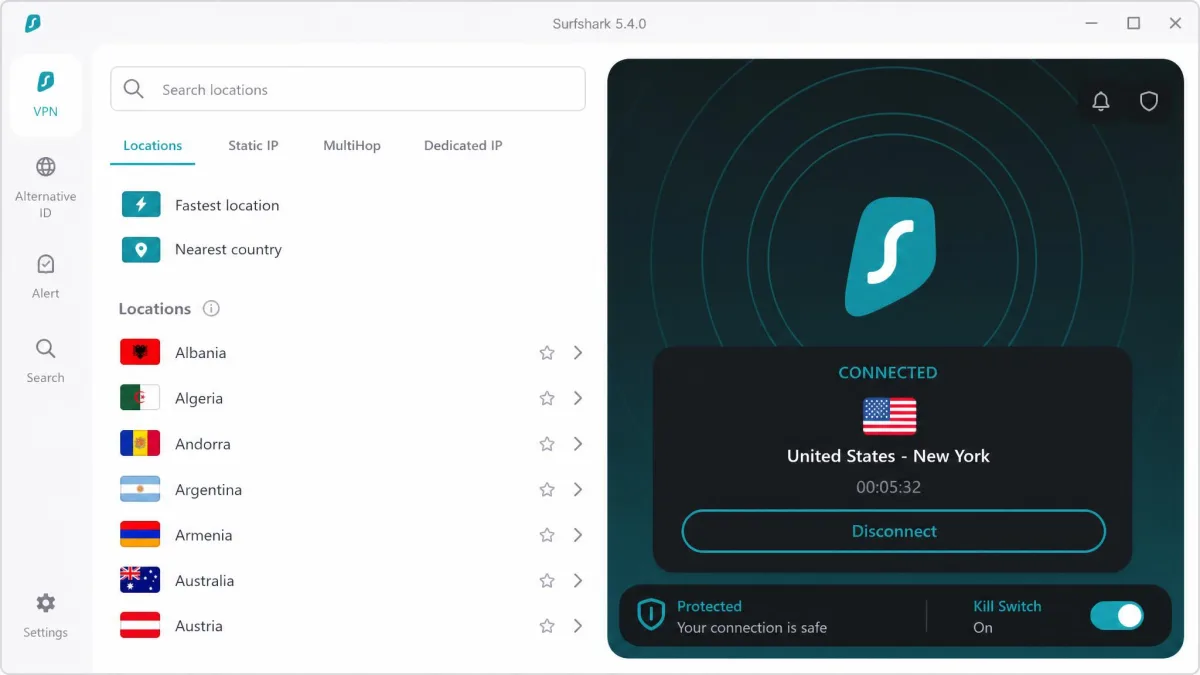Click the United States flag in connection card
This screenshot has height=675, width=1200.
(x=889, y=416)
